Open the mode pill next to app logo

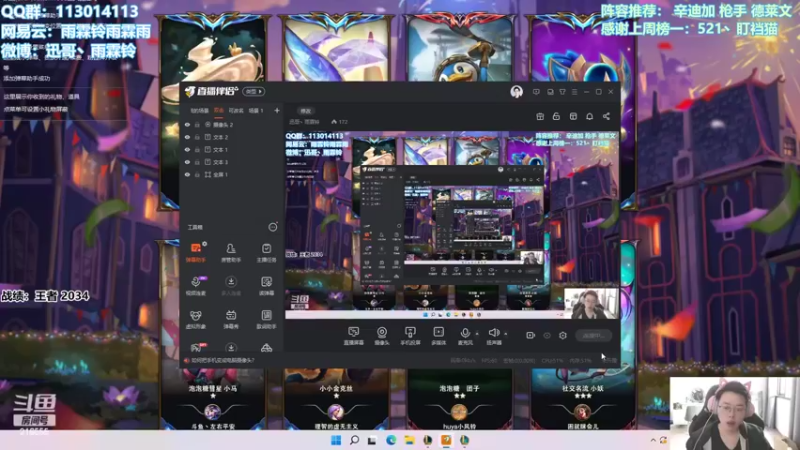pyautogui.click(x=254, y=91)
